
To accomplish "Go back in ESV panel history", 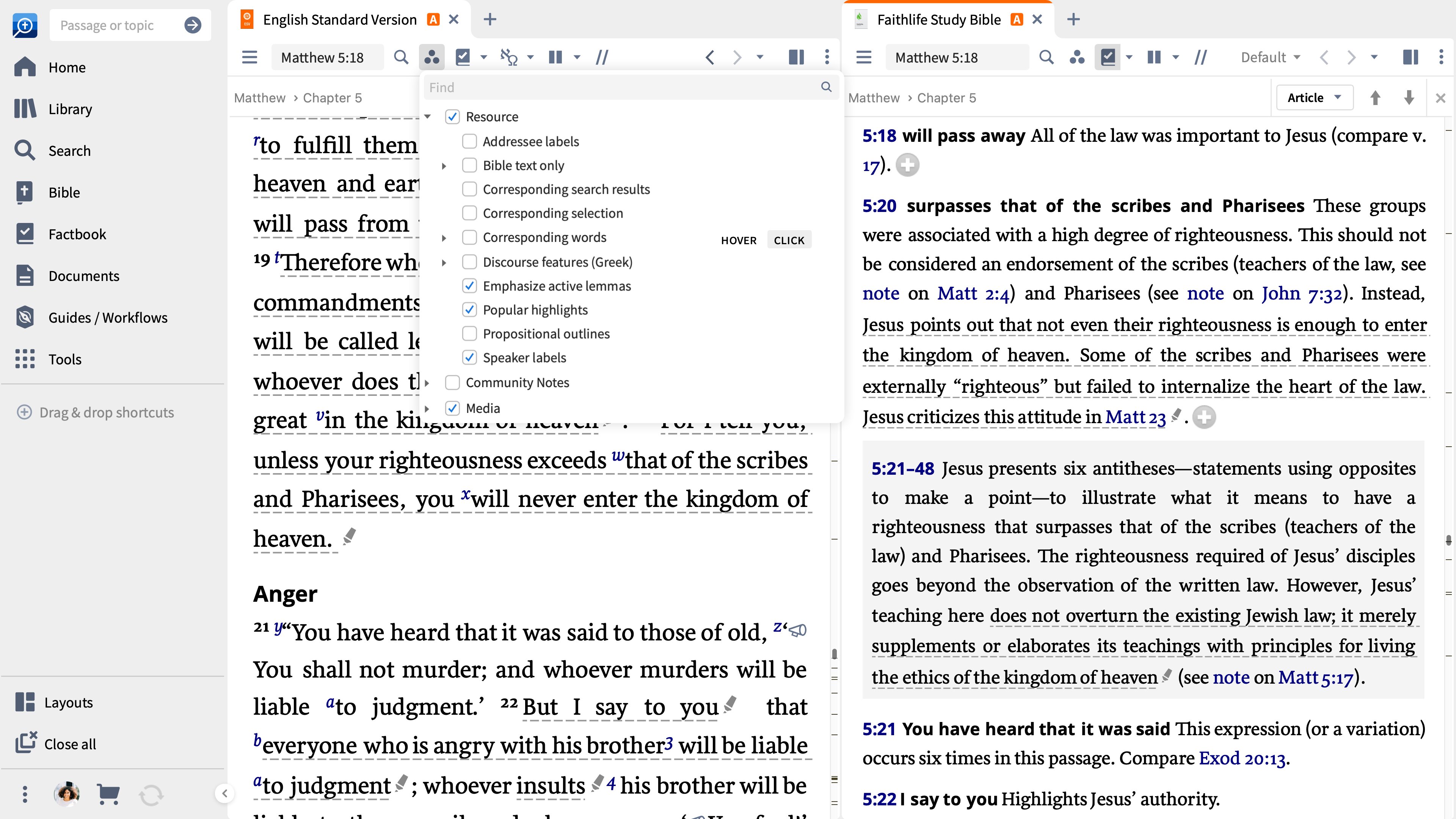I will pyautogui.click(x=710, y=57).
